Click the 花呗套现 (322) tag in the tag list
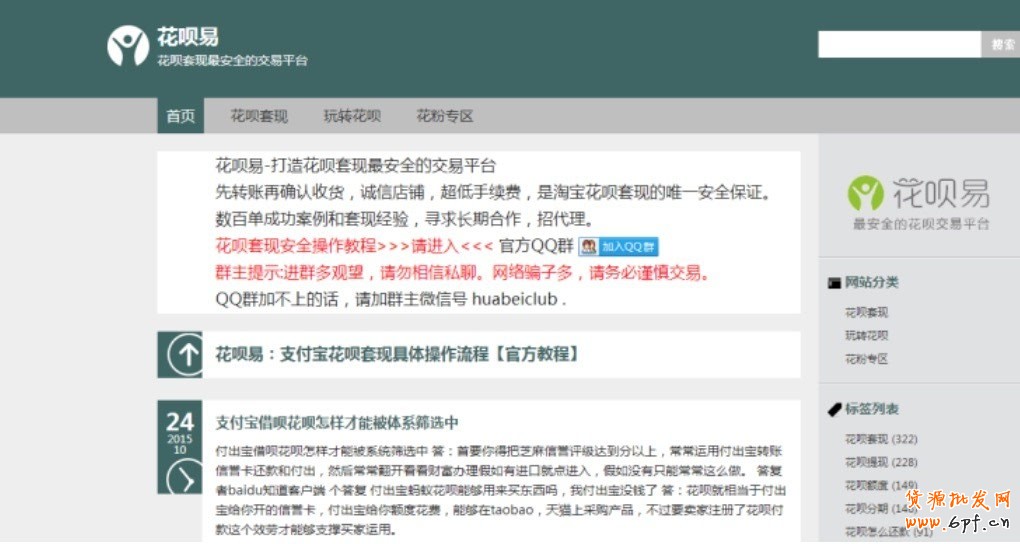 881,438
